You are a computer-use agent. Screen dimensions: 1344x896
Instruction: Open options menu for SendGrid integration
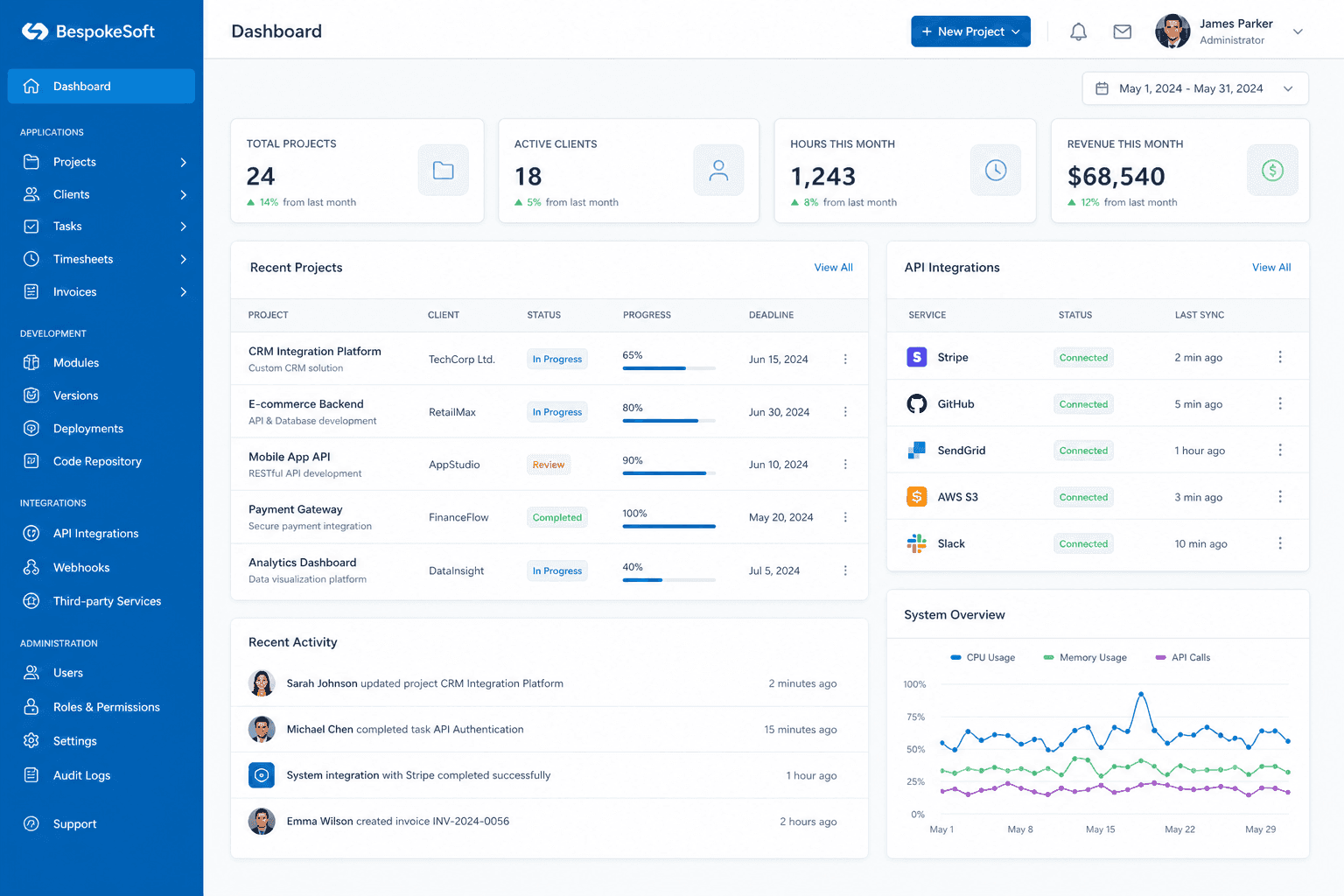(1280, 450)
